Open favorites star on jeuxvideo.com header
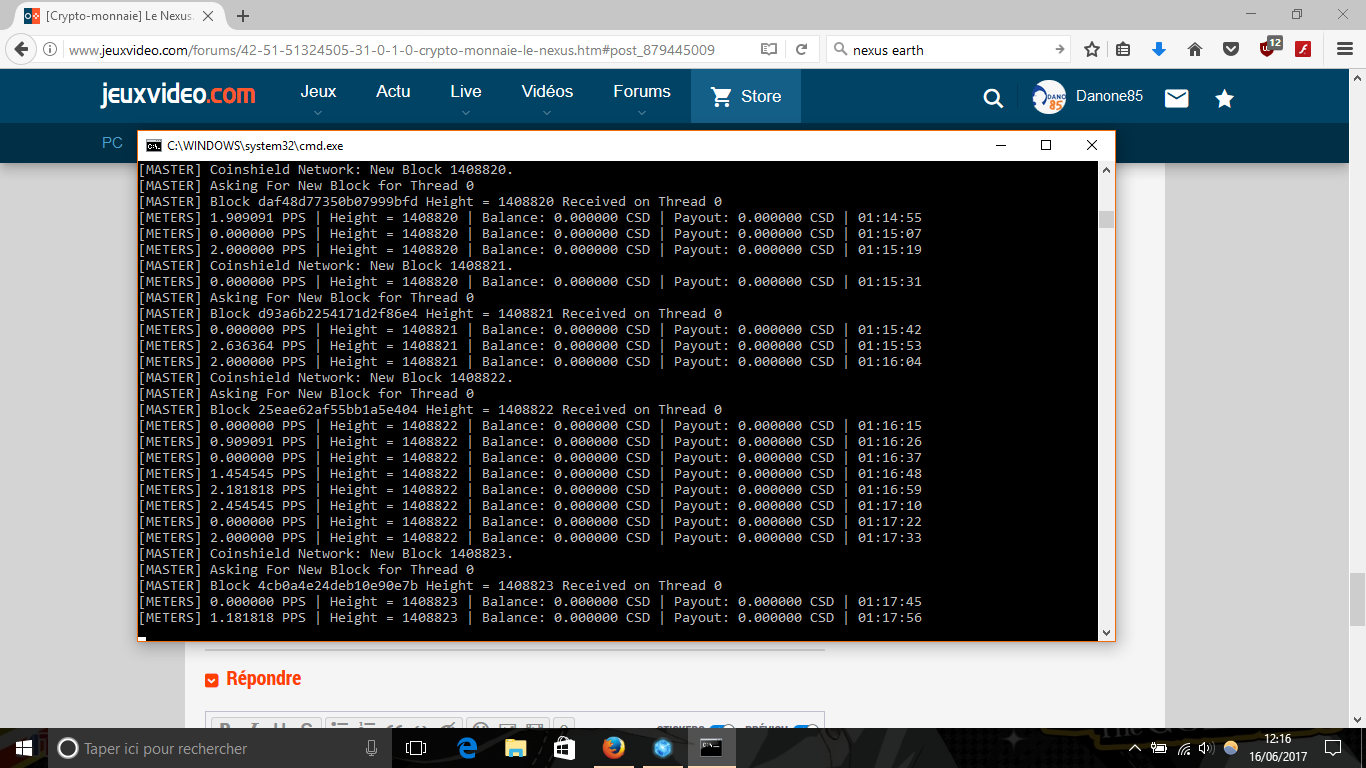Viewport: 1366px width, 768px height. pyautogui.click(x=1225, y=97)
